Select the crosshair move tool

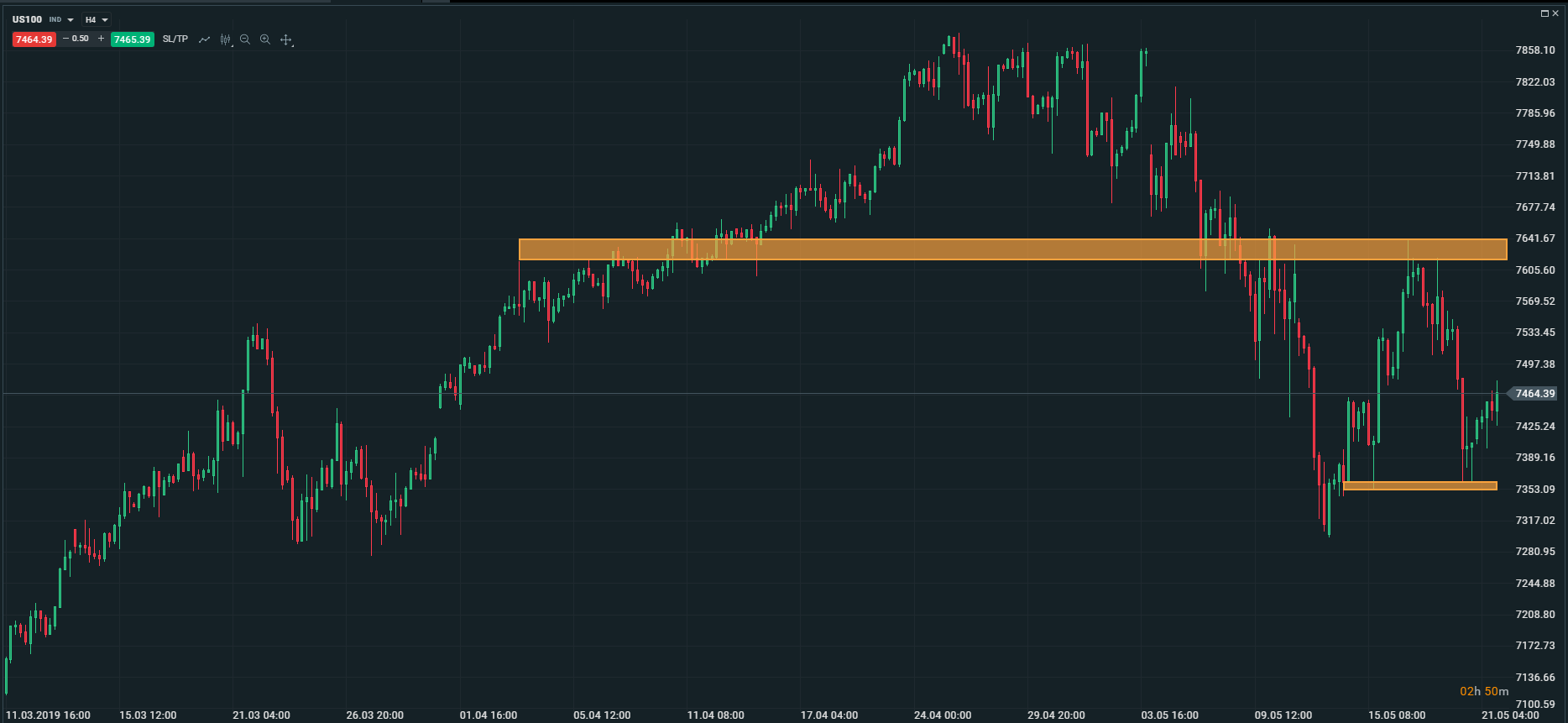pyautogui.click(x=286, y=39)
